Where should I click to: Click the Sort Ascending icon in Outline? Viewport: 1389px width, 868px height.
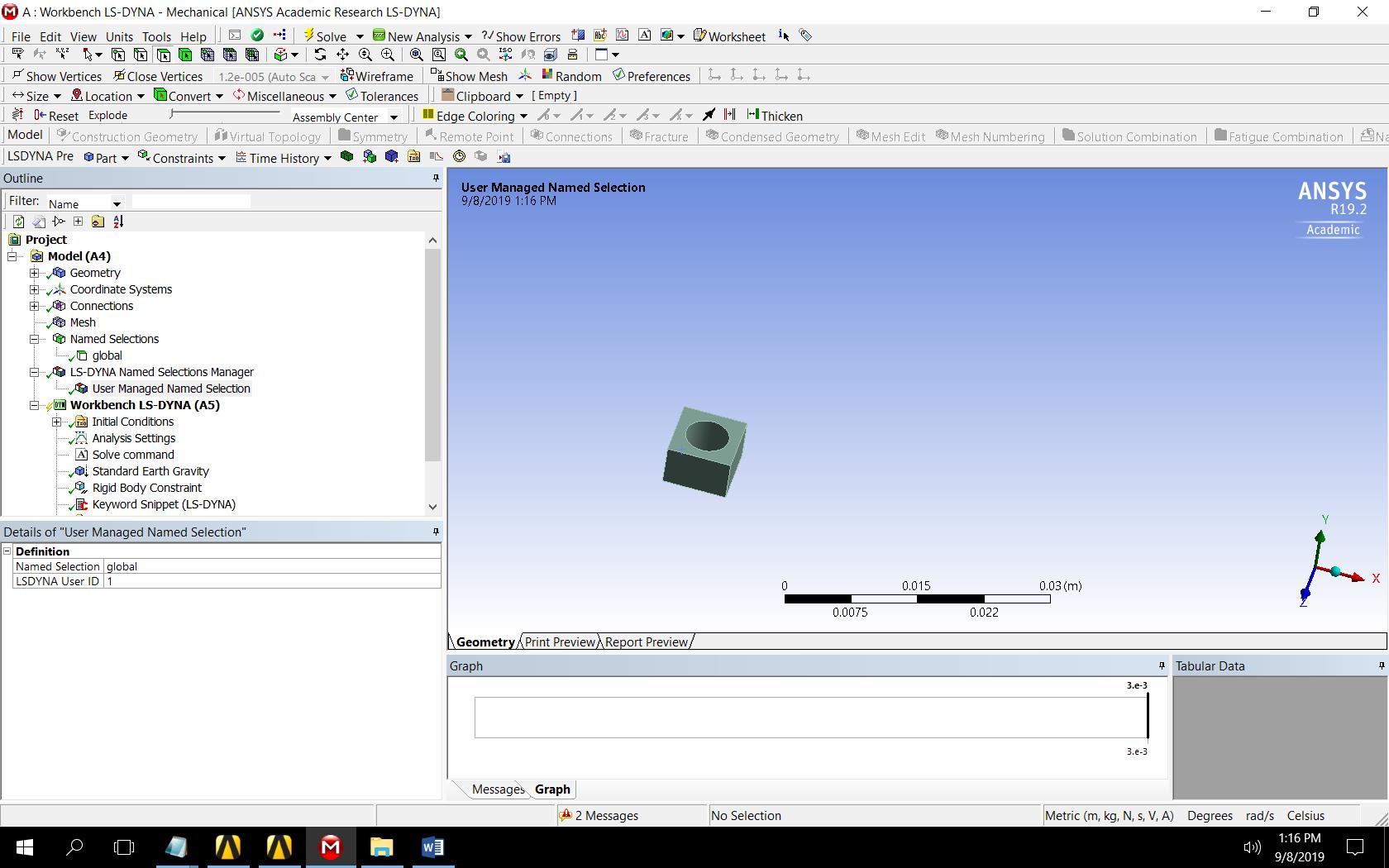(x=118, y=222)
